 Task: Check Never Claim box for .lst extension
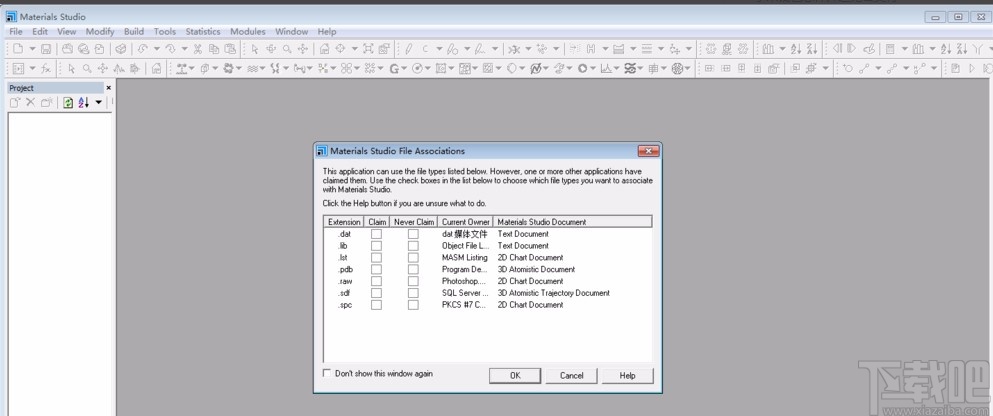tap(413, 258)
